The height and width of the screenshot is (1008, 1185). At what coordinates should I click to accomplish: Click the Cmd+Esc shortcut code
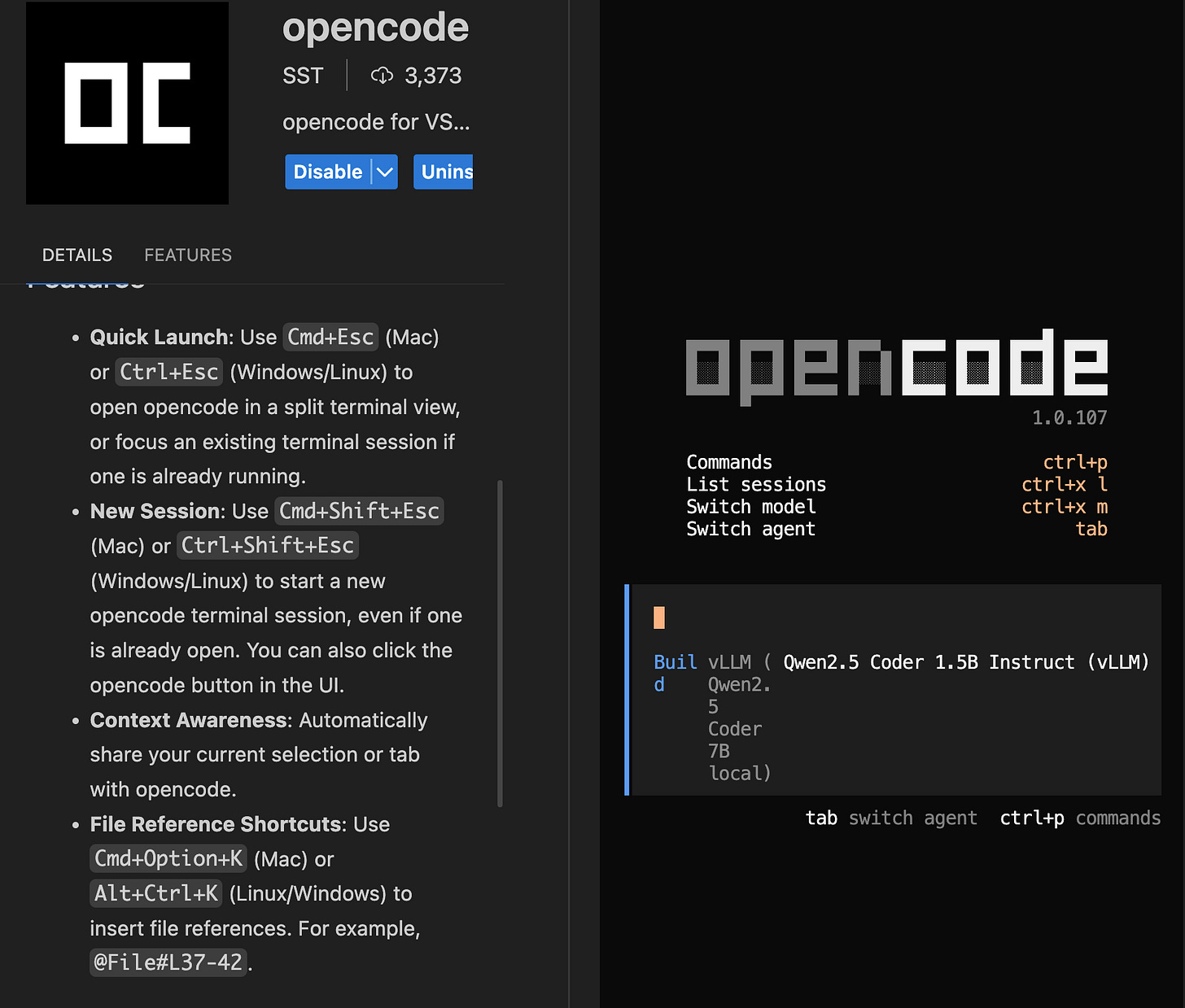coord(331,337)
